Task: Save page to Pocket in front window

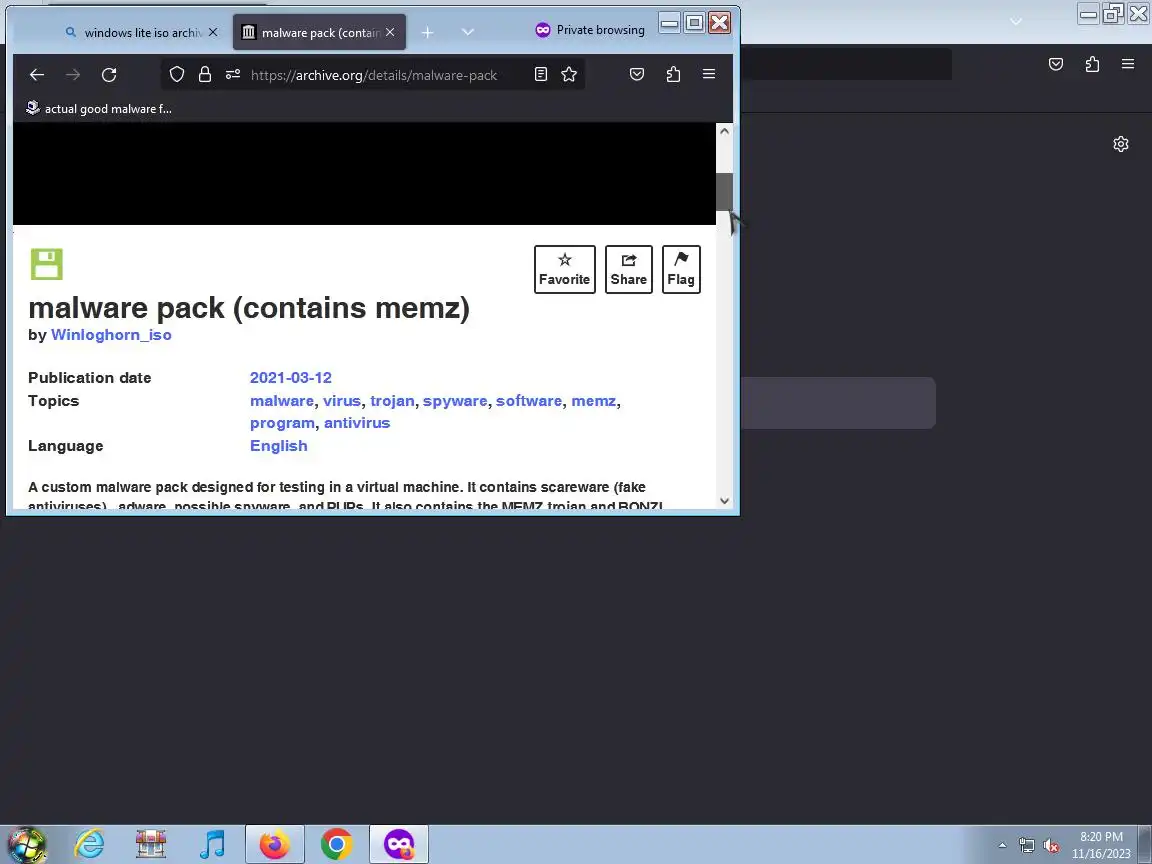Action: [637, 74]
